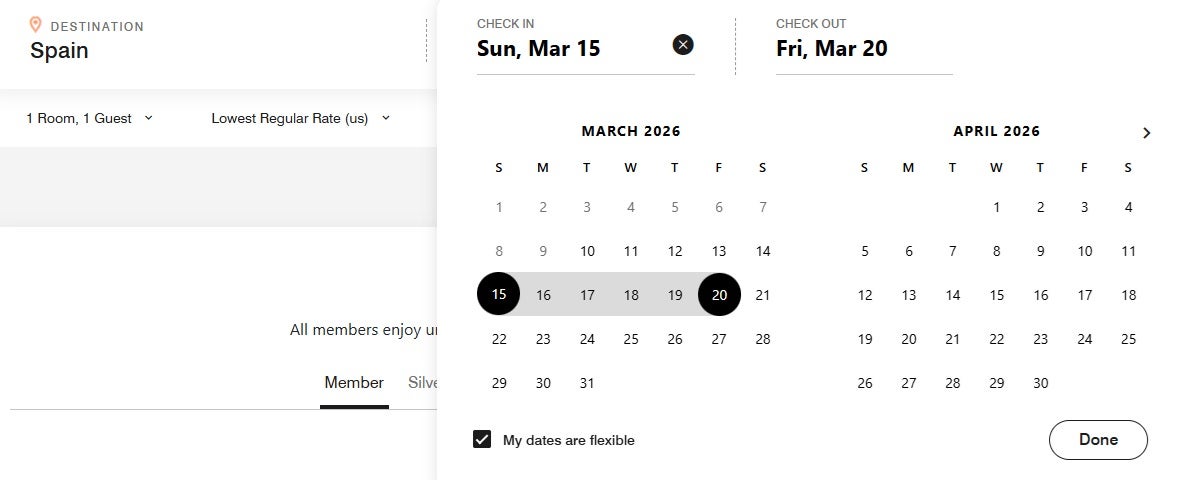Toggle the My dates are flexible checkbox
Screen dimensions: 1181x480
(482, 439)
